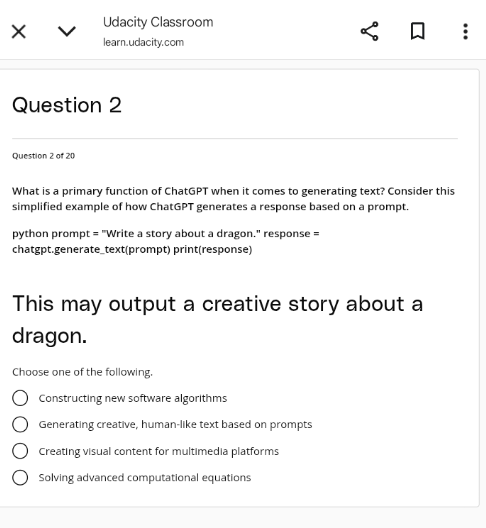Click the 'Question 2' heading
This screenshot has width=486, height=528.
pos(67,105)
